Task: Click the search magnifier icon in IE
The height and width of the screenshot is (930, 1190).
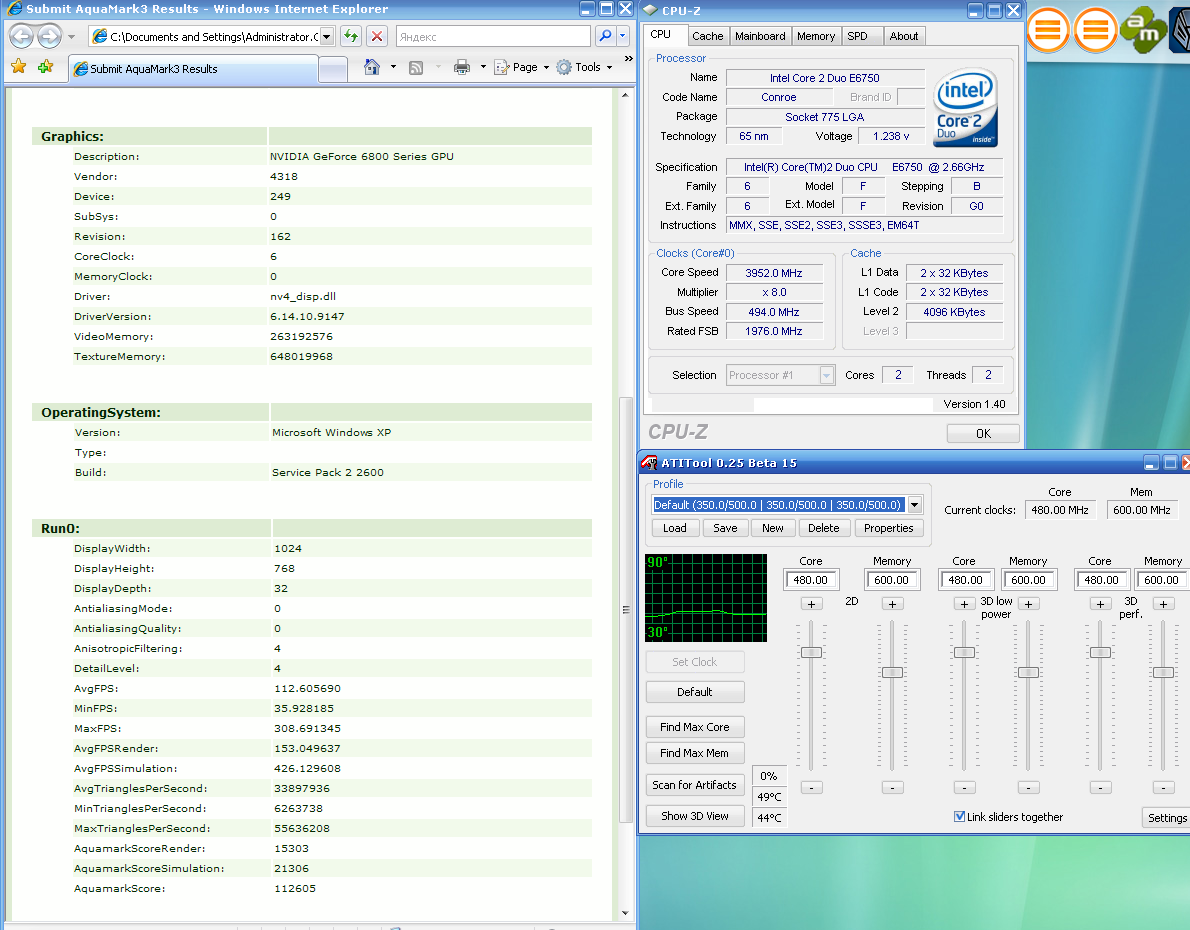Action: [x=605, y=36]
